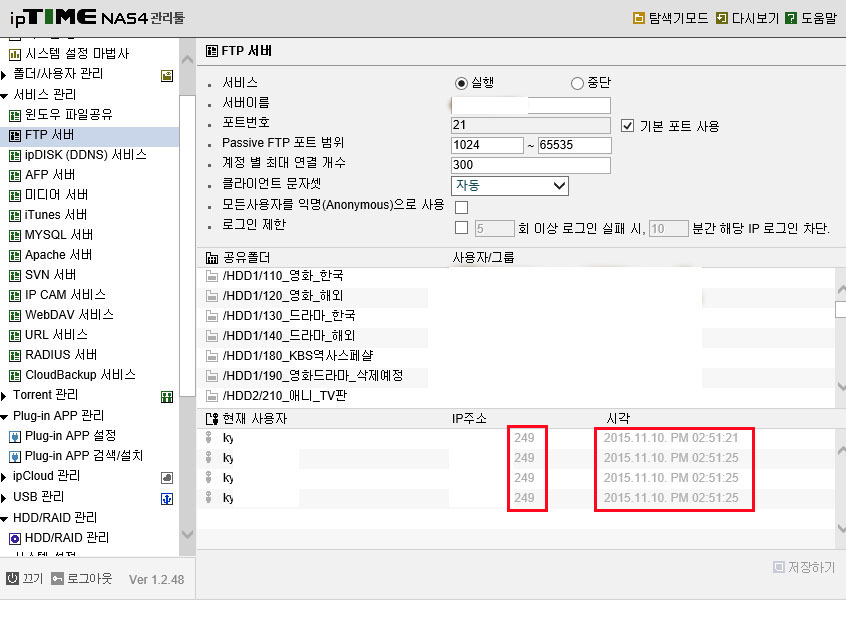The height and width of the screenshot is (621, 846).
Task: Collapse the 서비스 관리 tree node
Action: 4,95
